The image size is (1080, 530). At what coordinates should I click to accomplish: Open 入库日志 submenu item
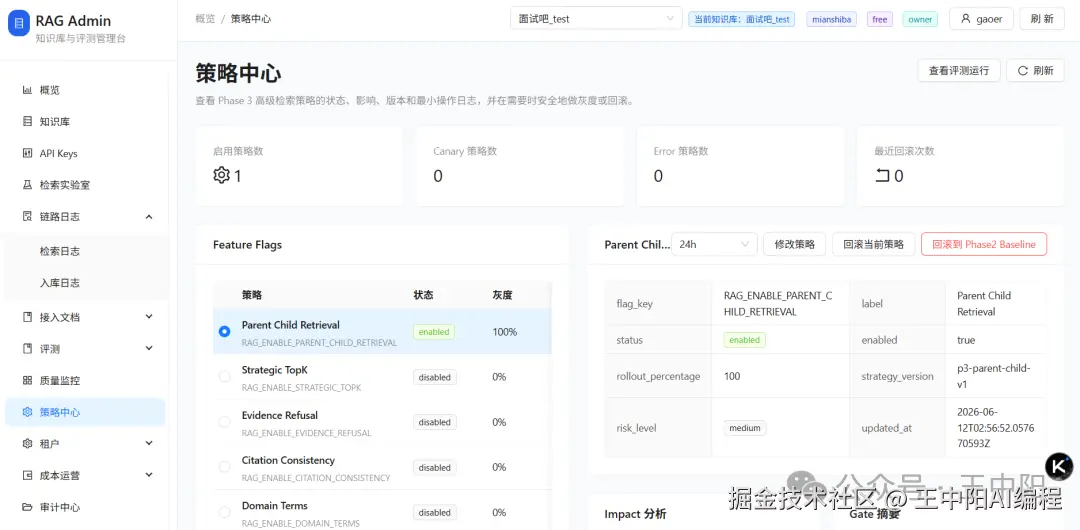(x=85, y=283)
